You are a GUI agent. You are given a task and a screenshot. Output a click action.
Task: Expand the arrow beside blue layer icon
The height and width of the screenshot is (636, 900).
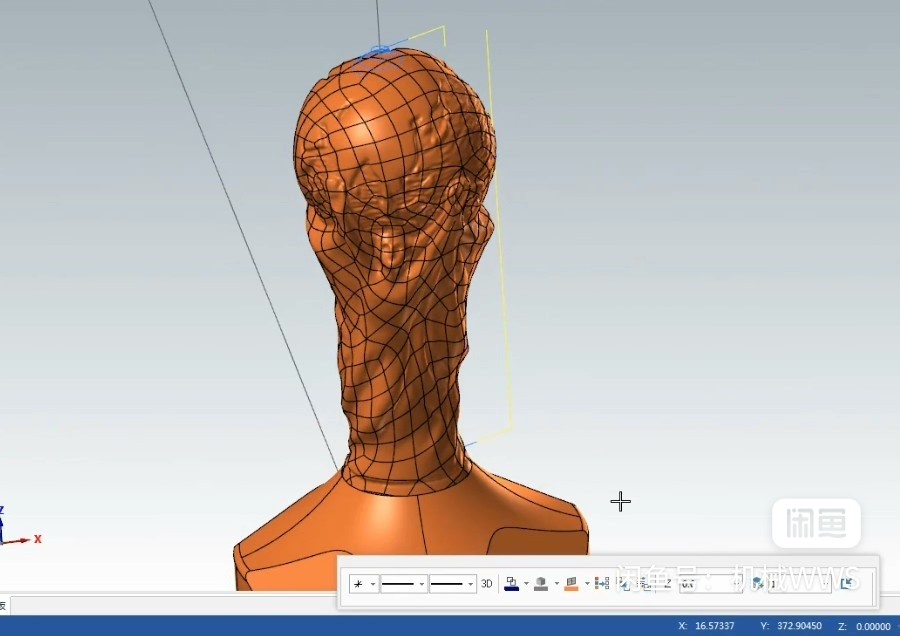tap(526, 584)
